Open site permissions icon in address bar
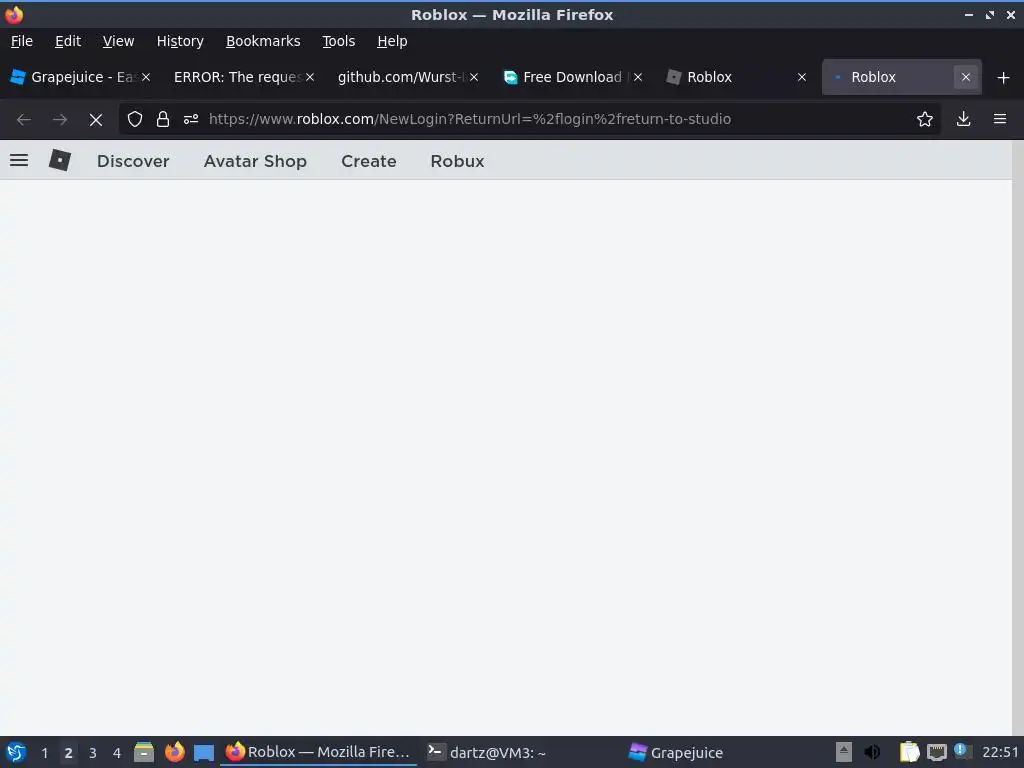 click(x=191, y=120)
